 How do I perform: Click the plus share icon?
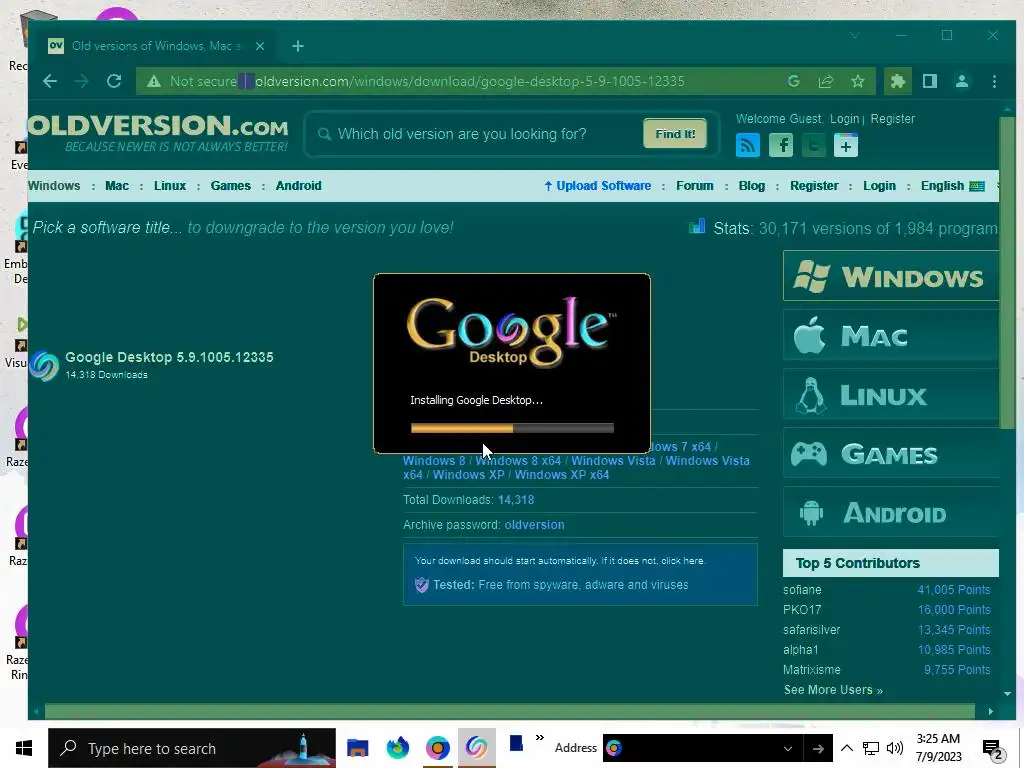point(846,145)
